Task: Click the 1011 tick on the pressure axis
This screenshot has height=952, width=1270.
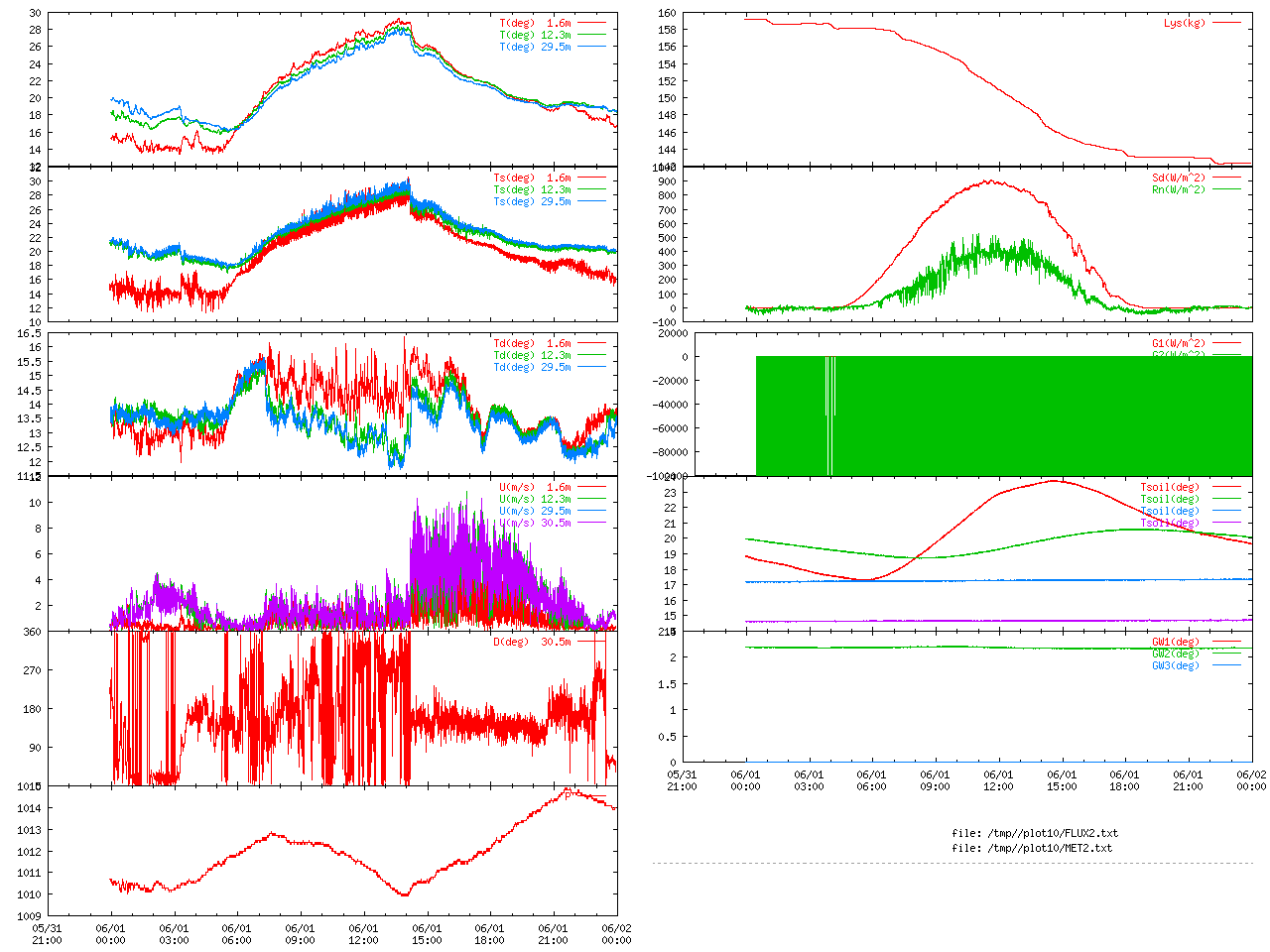Action: coord(29,874)
